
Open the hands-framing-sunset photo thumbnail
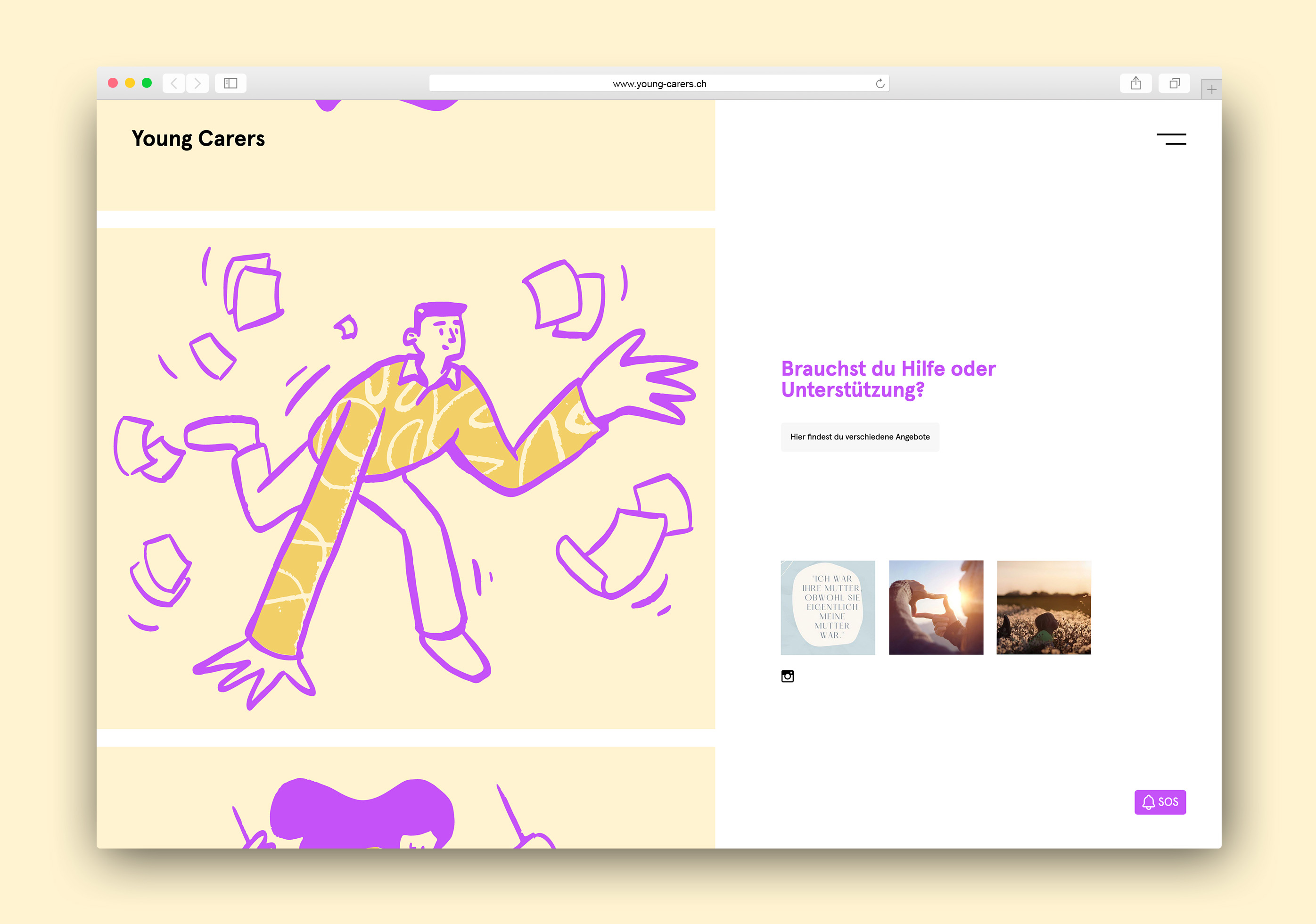click(x=936, y=608)
